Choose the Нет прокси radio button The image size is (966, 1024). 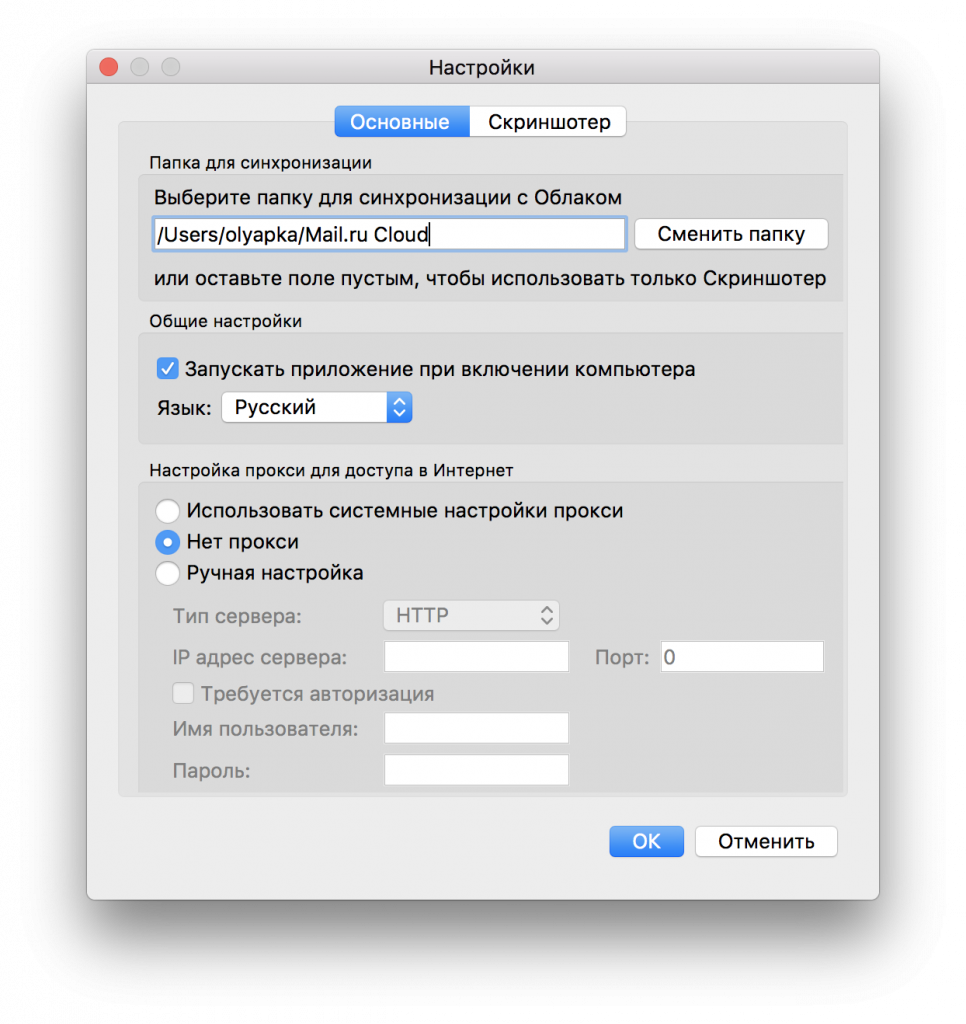pos(168,542)
